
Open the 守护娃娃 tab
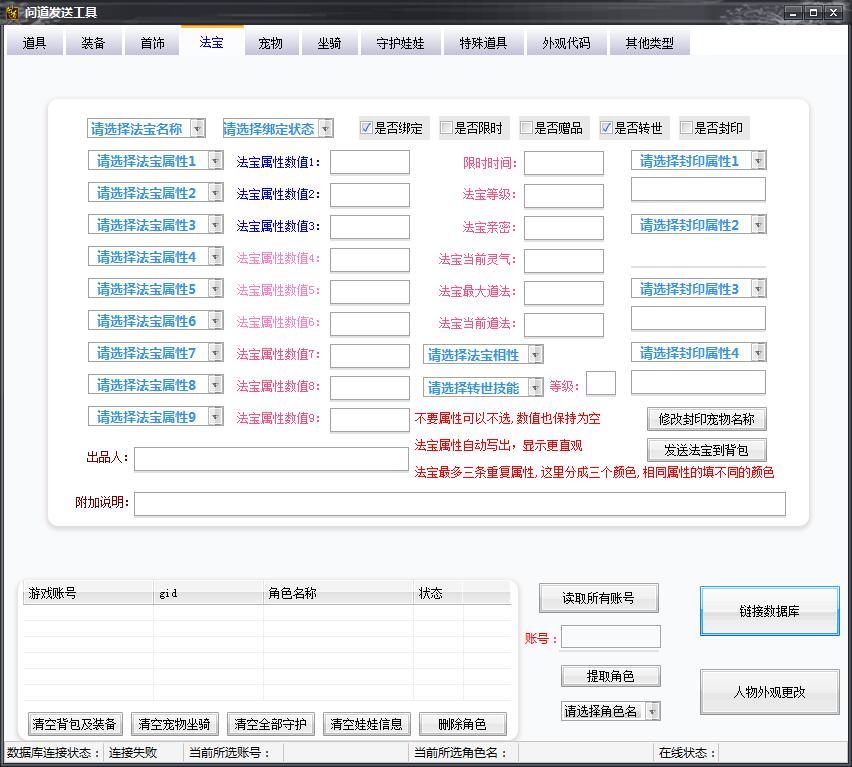pos(397,43)
